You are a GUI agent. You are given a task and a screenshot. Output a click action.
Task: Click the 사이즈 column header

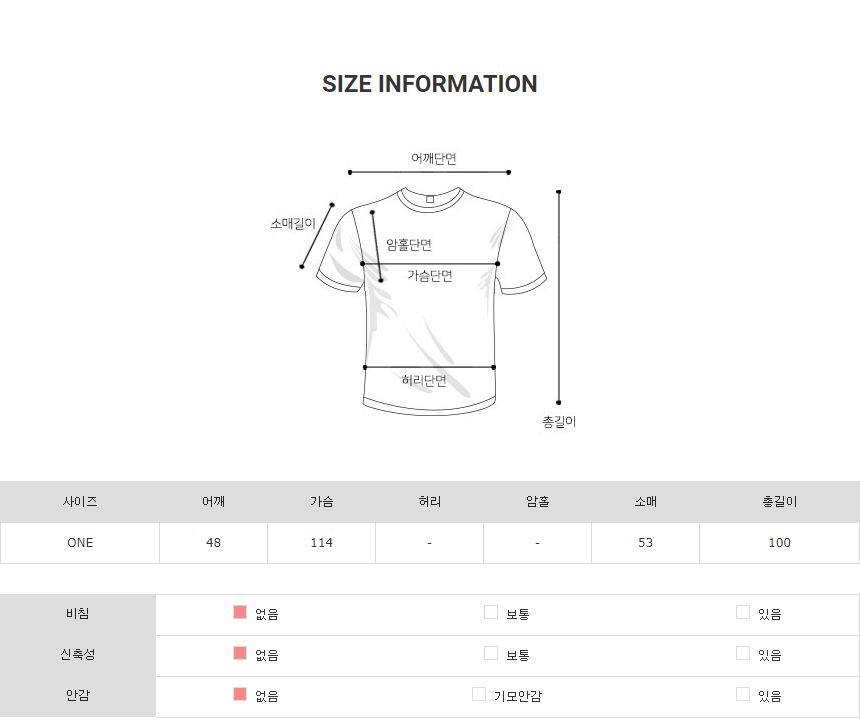[80, 501]
